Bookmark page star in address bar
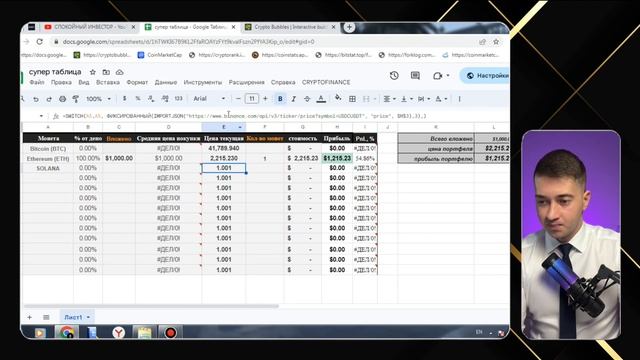This screenshot has width=640, height=360. click(x=496, y=42)
